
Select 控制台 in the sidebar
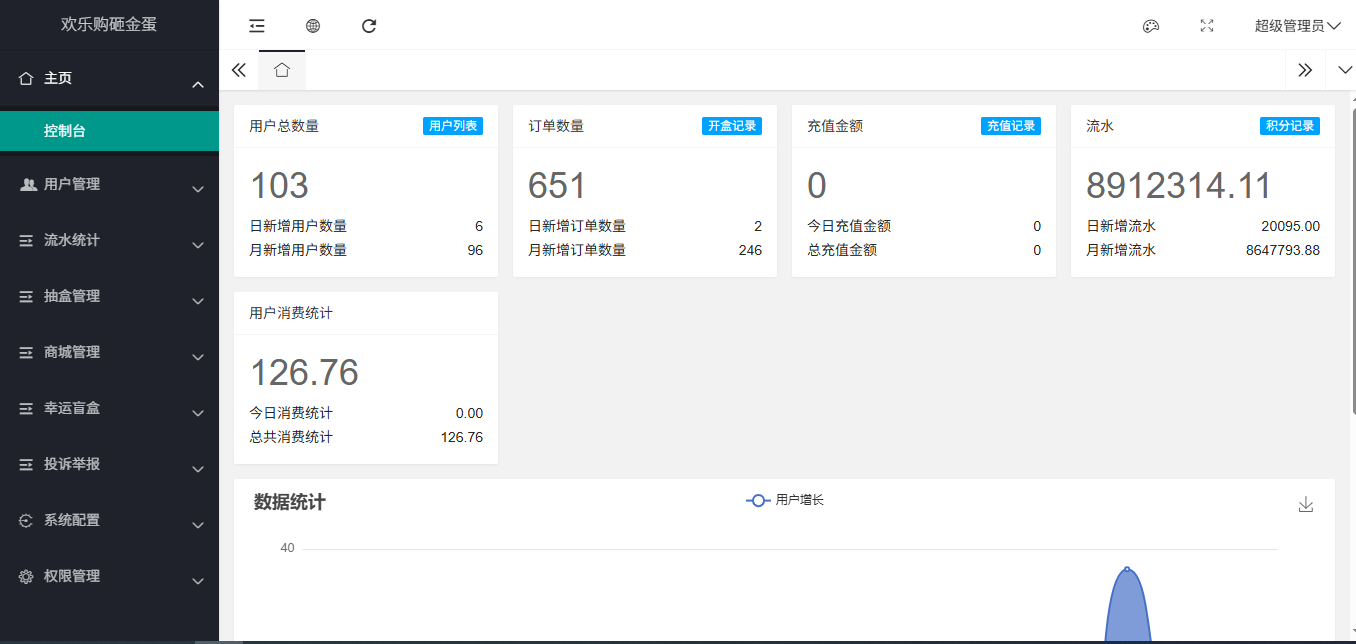point(109,131)
